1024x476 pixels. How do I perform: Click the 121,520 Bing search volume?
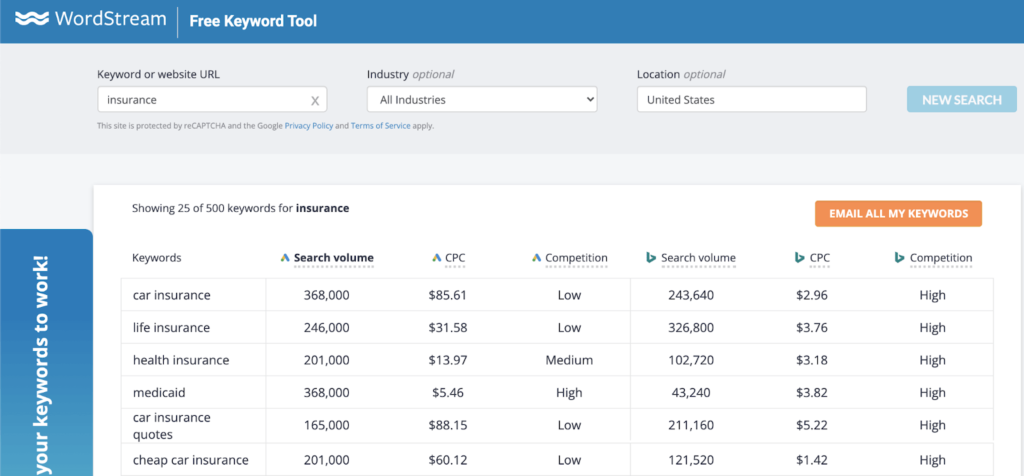(x=691, y=460)
